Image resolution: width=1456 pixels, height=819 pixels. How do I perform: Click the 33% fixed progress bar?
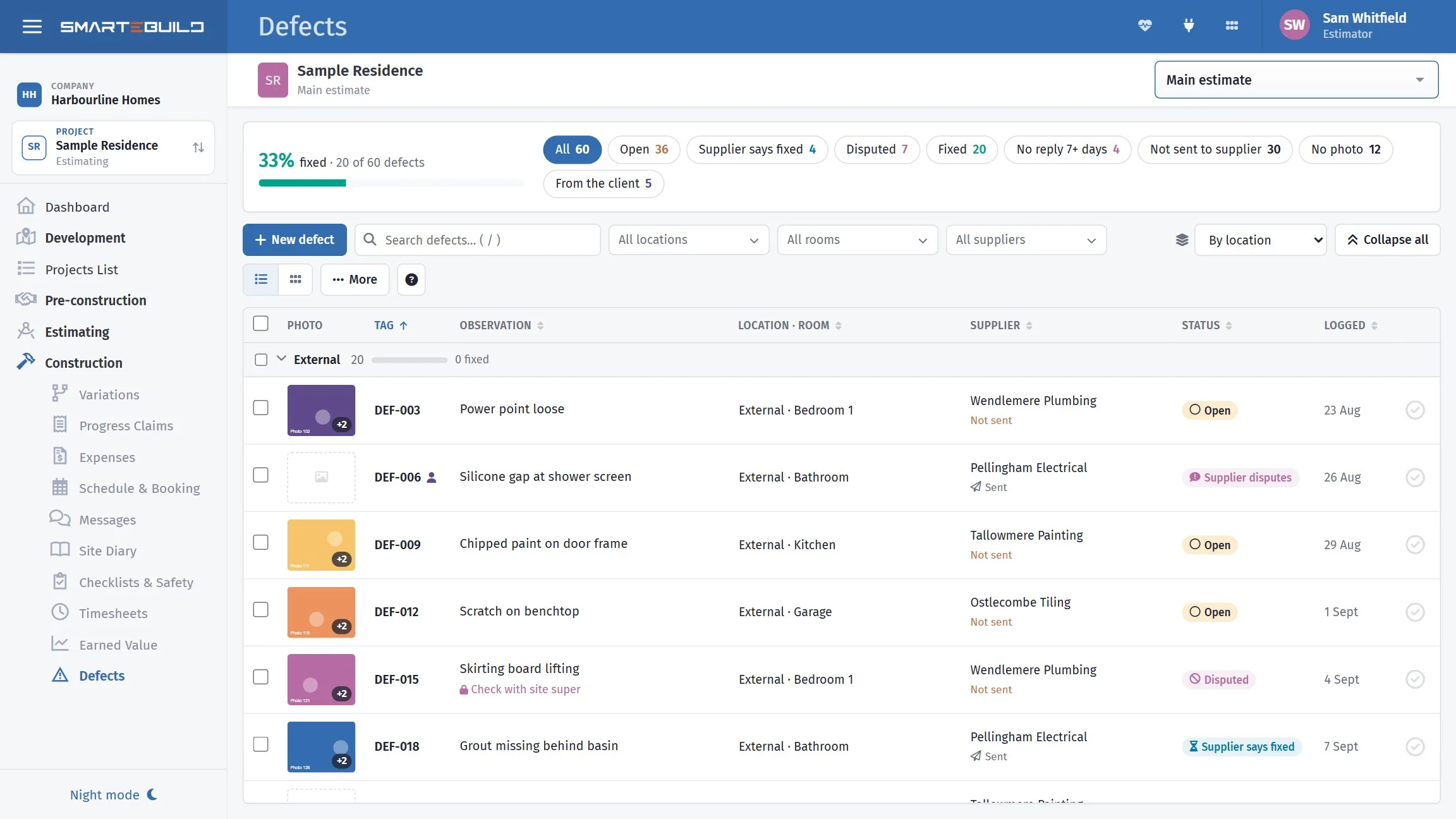pyautogui.click(x=391, y=183)
